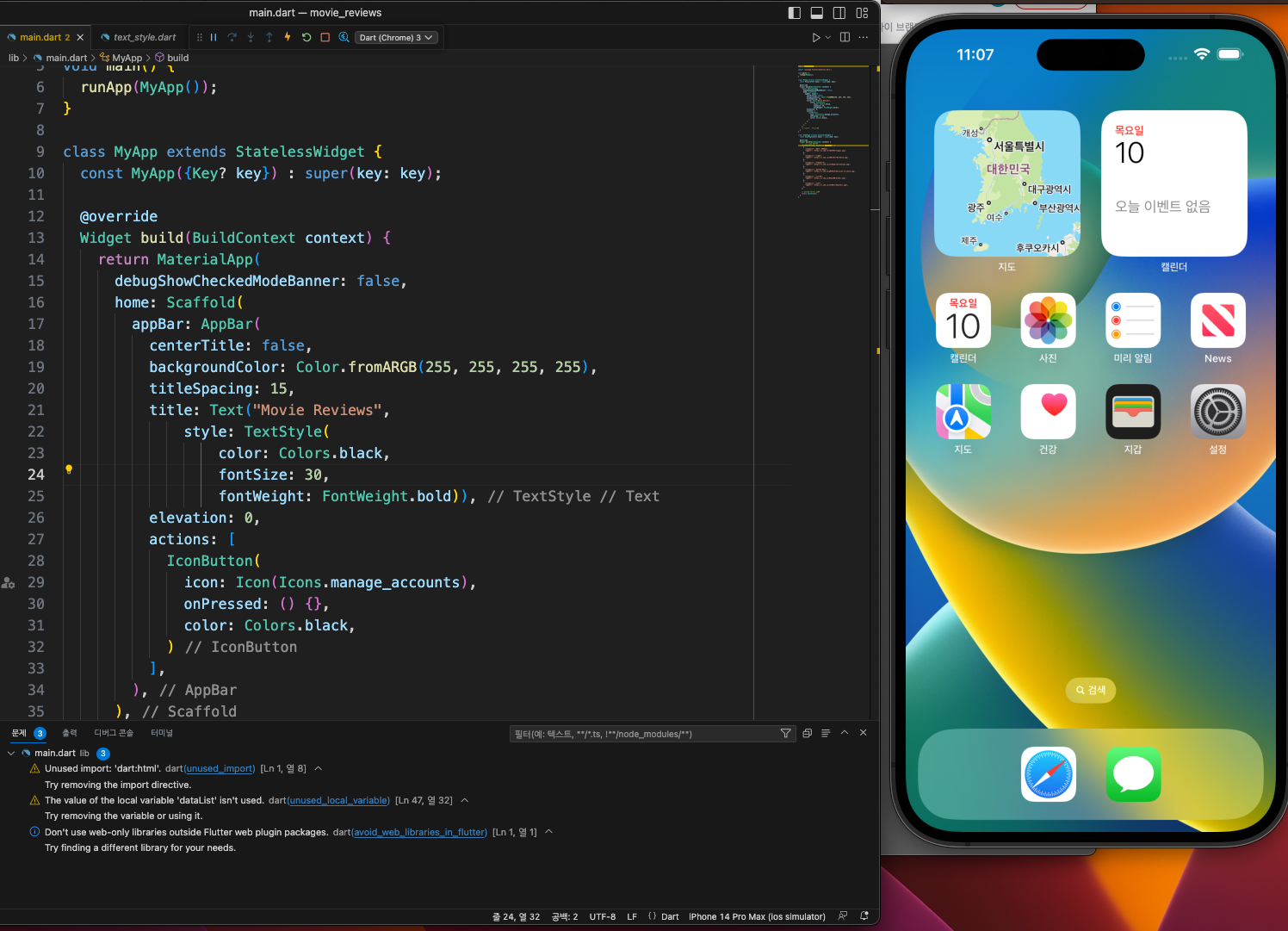
Task: Open the 디버그 콘솔 (Debug Console) tab
Action: click(114, 733)
